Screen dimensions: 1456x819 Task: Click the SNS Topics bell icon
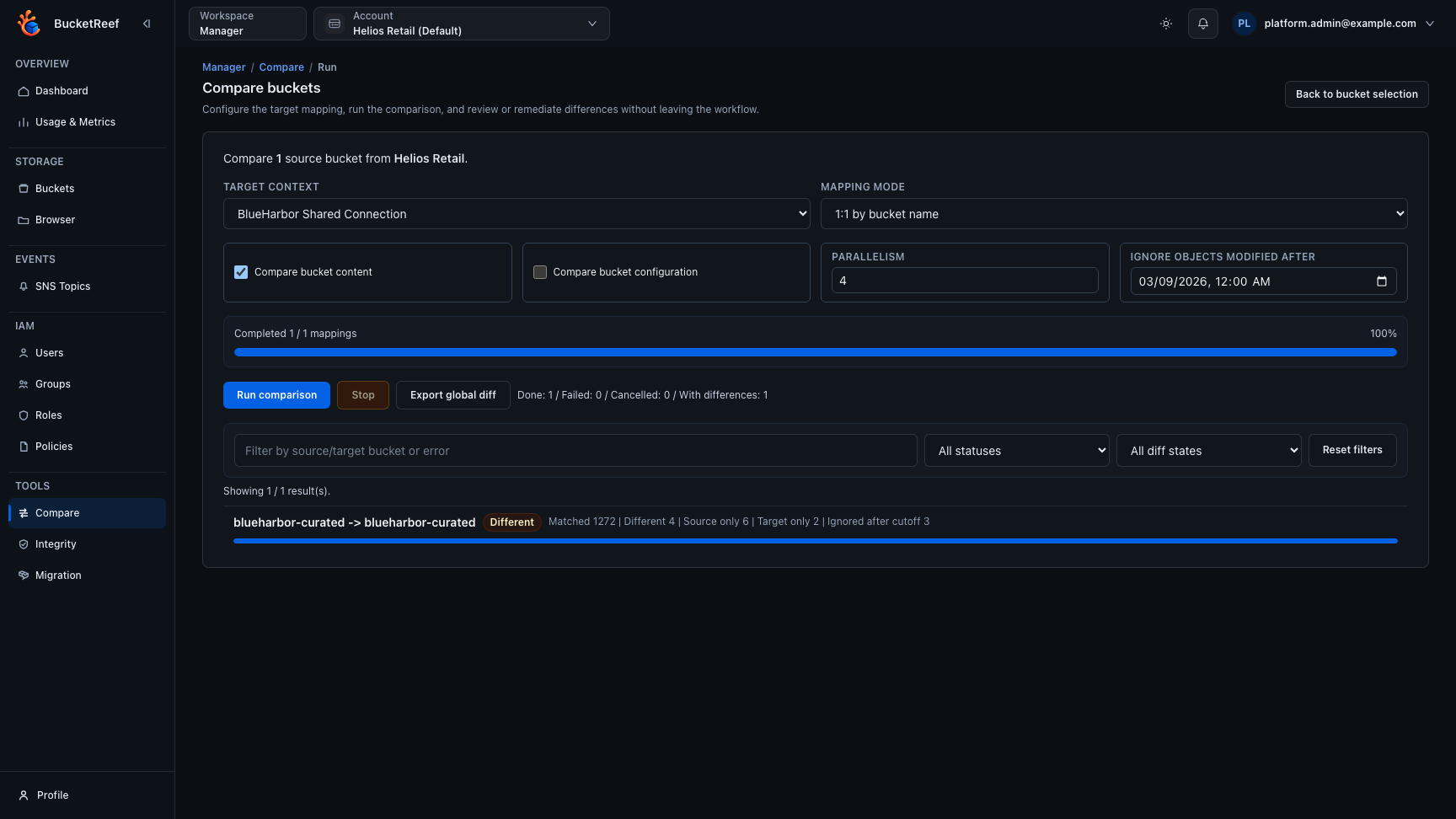point(24,286)
